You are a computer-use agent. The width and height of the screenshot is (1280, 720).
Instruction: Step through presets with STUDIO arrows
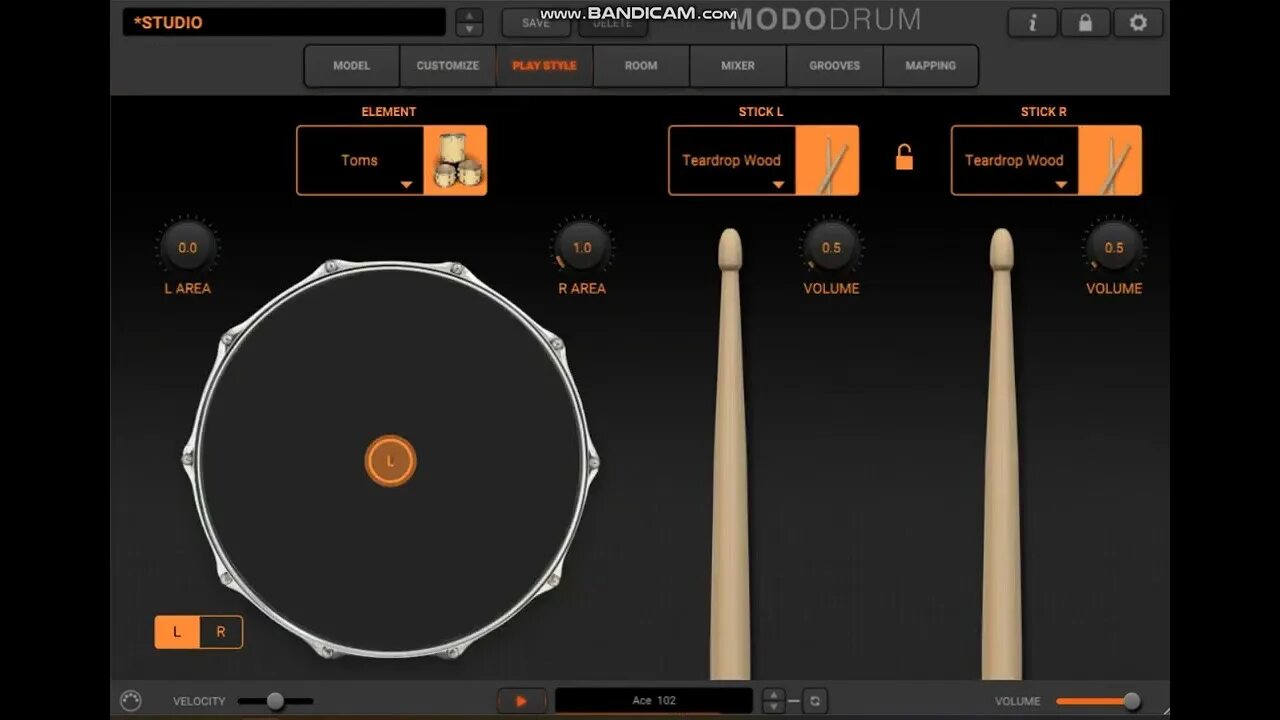point(469,22)
